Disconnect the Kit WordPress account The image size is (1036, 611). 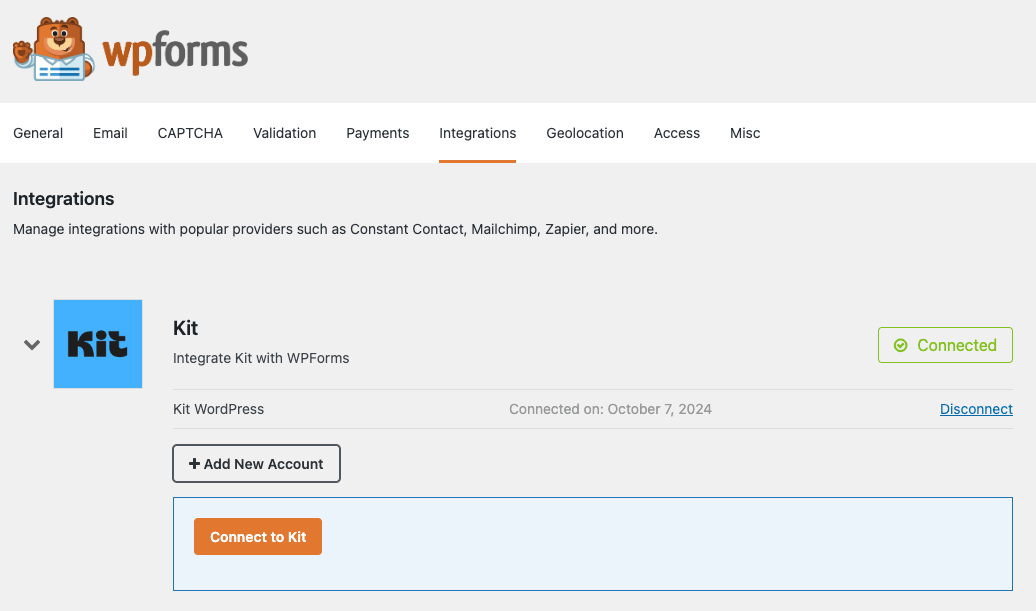pos(976,409)
